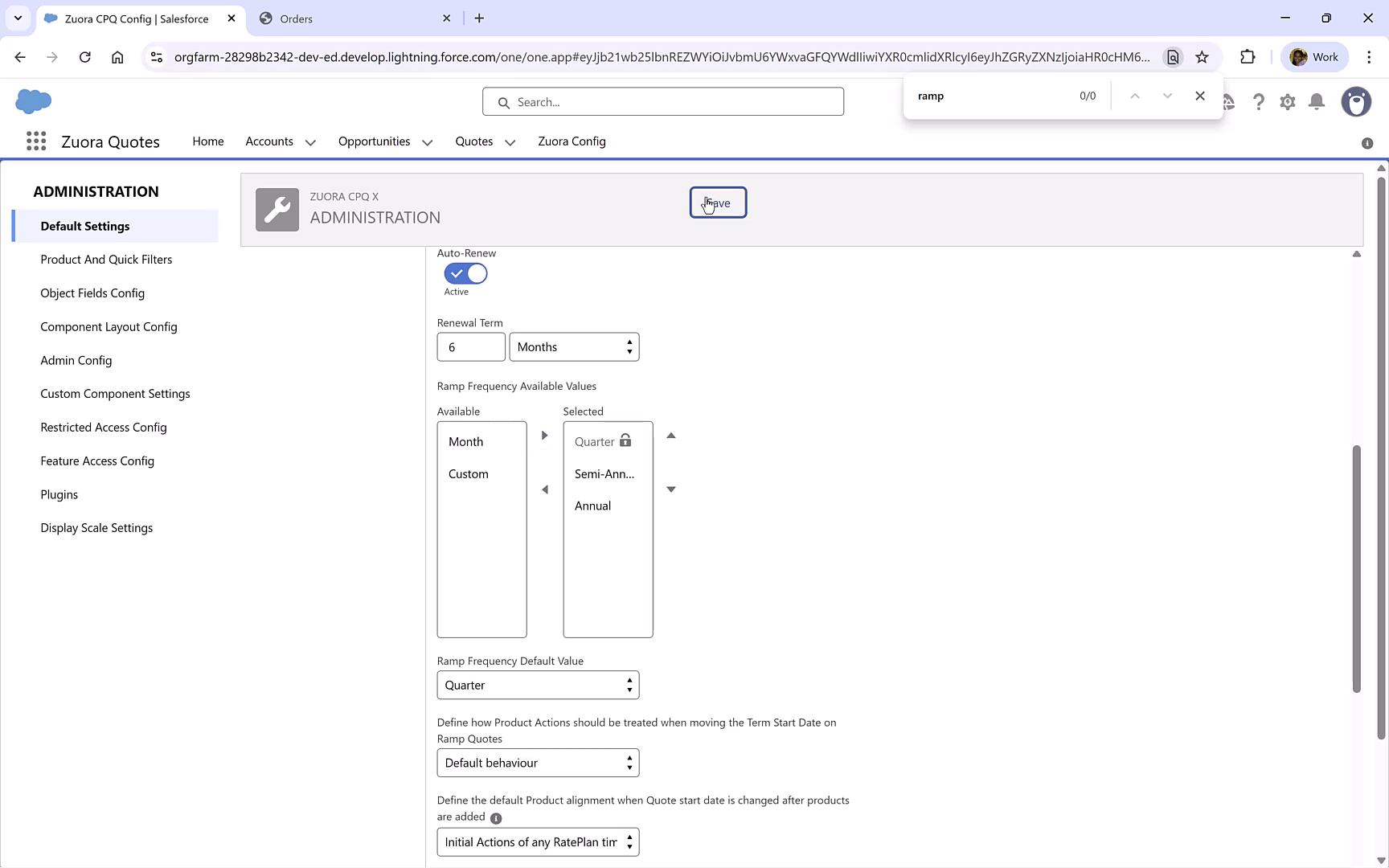Click the wrench icon on the Administration header

click(277, 209)
